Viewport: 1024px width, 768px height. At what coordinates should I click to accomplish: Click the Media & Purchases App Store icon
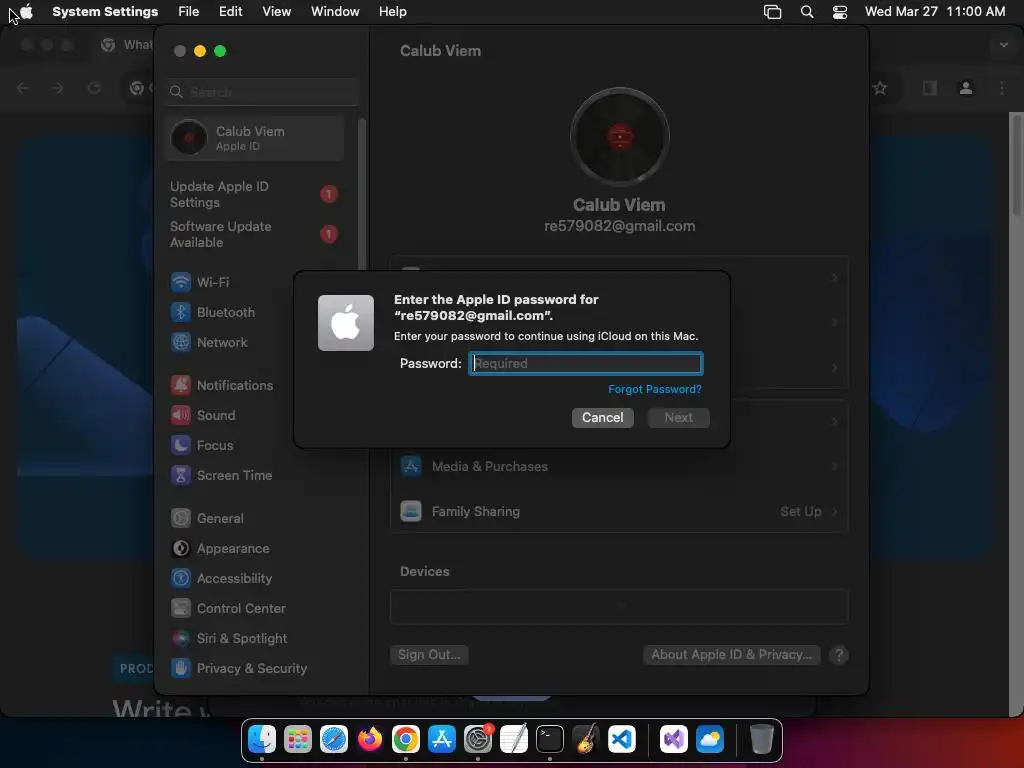(411, 466)
